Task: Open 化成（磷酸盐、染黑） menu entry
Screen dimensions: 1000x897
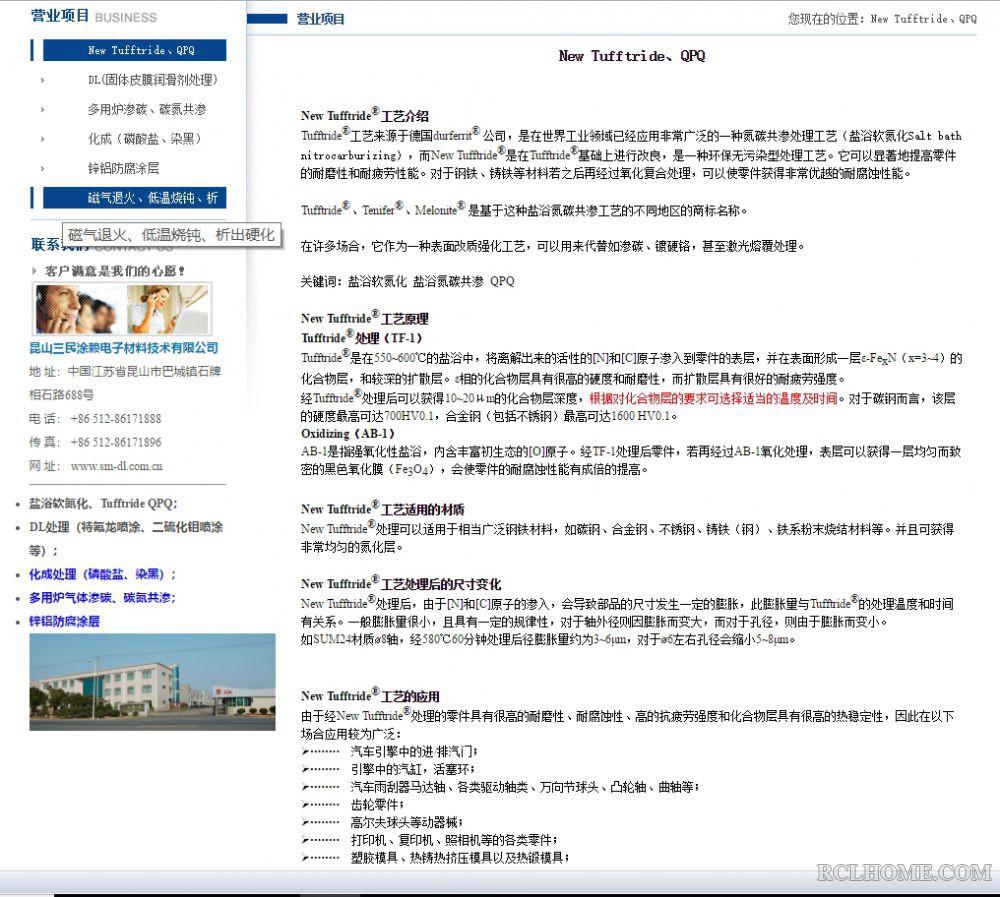Action: 144,138
